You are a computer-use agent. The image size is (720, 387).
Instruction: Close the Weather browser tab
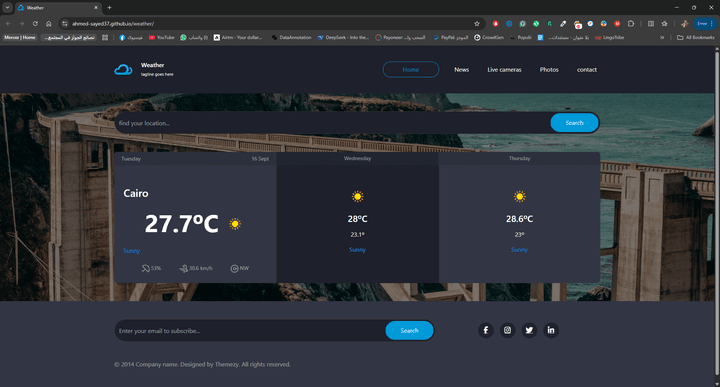[96, 7]
